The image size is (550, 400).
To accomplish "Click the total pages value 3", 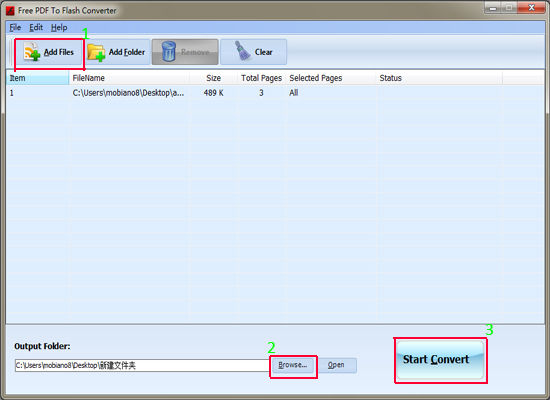I will coord(261,93).
